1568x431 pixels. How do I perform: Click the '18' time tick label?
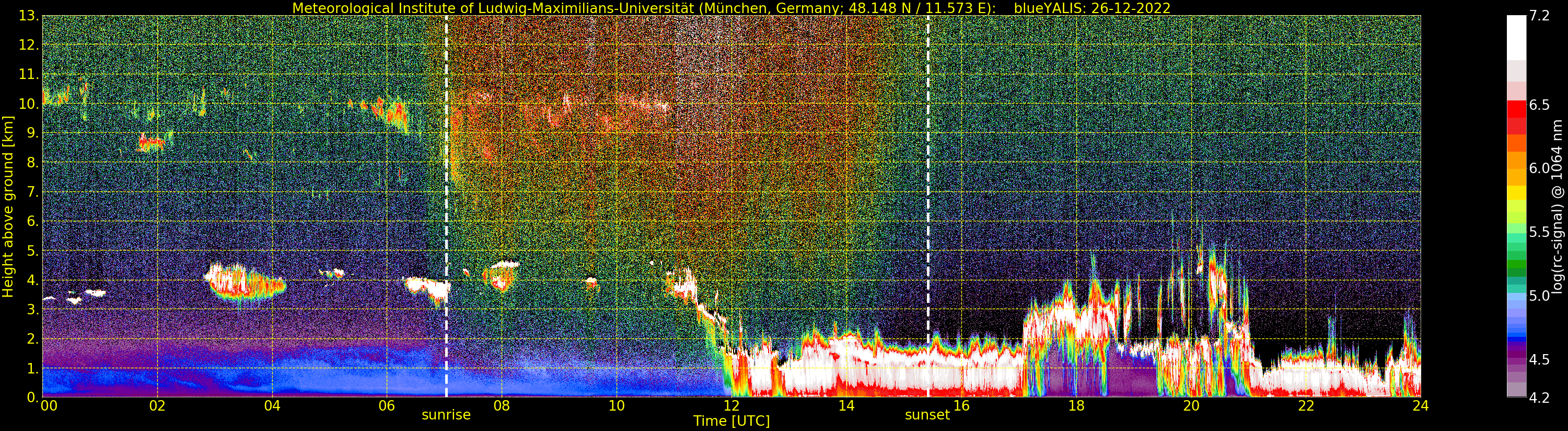coord(1076,406)
